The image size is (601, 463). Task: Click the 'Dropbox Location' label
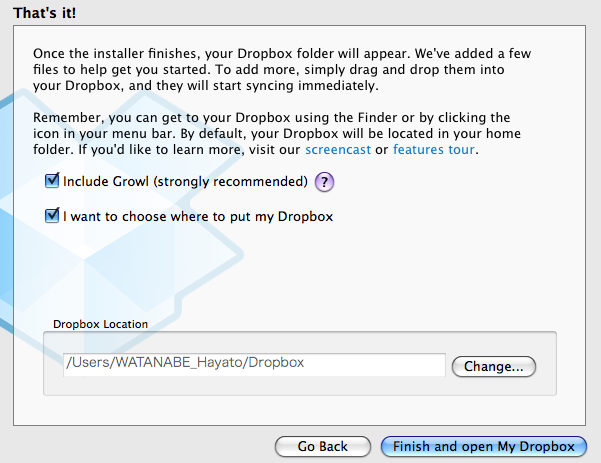point(100,324)
